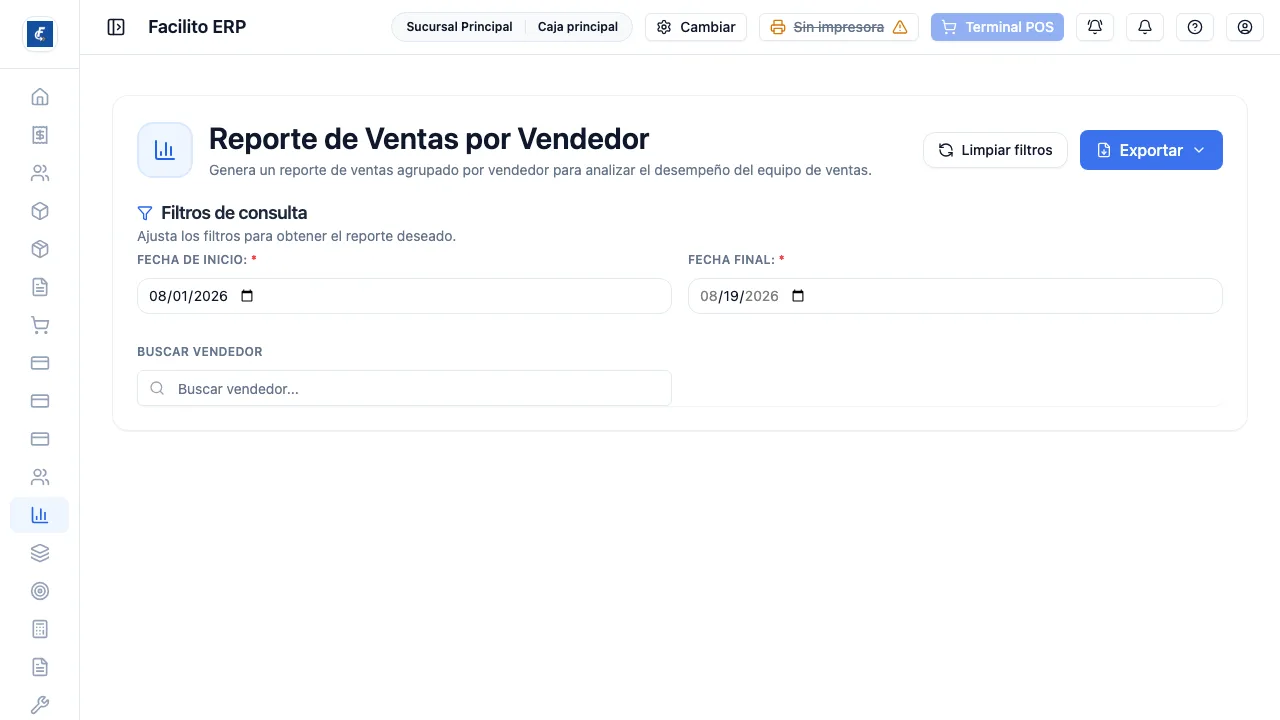Open calendar picker for Fecha de inicio

point(248,296)
